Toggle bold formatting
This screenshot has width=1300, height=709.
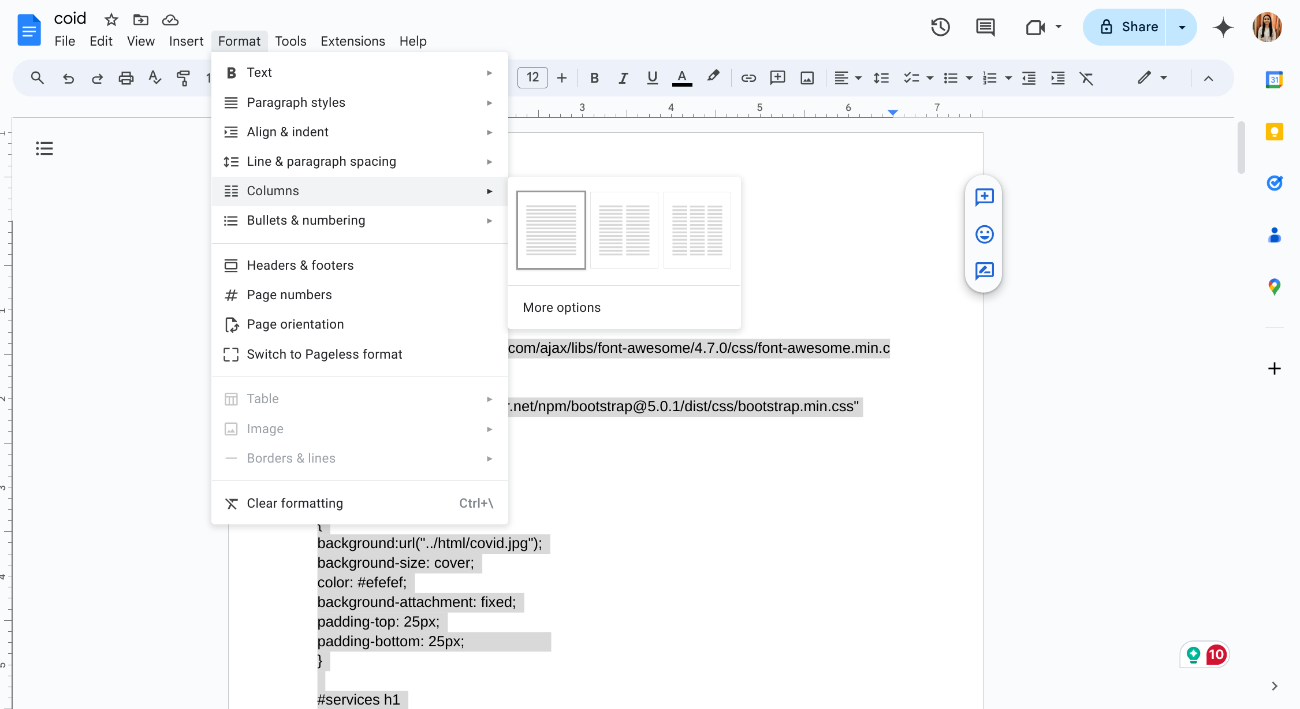[594, 77]
